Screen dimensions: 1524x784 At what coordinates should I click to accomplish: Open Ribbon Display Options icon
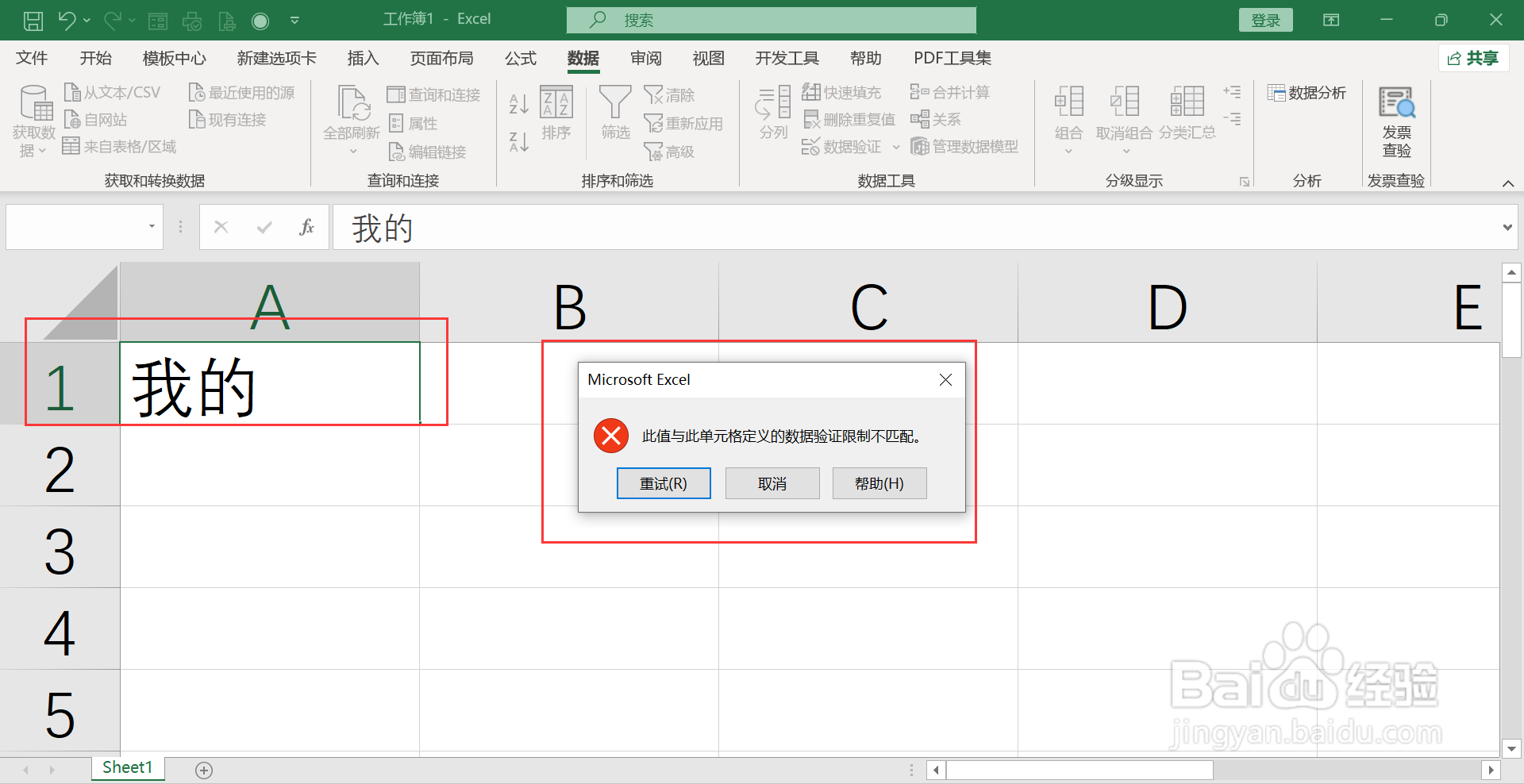pyautogui.click(x=1331, y=21)
